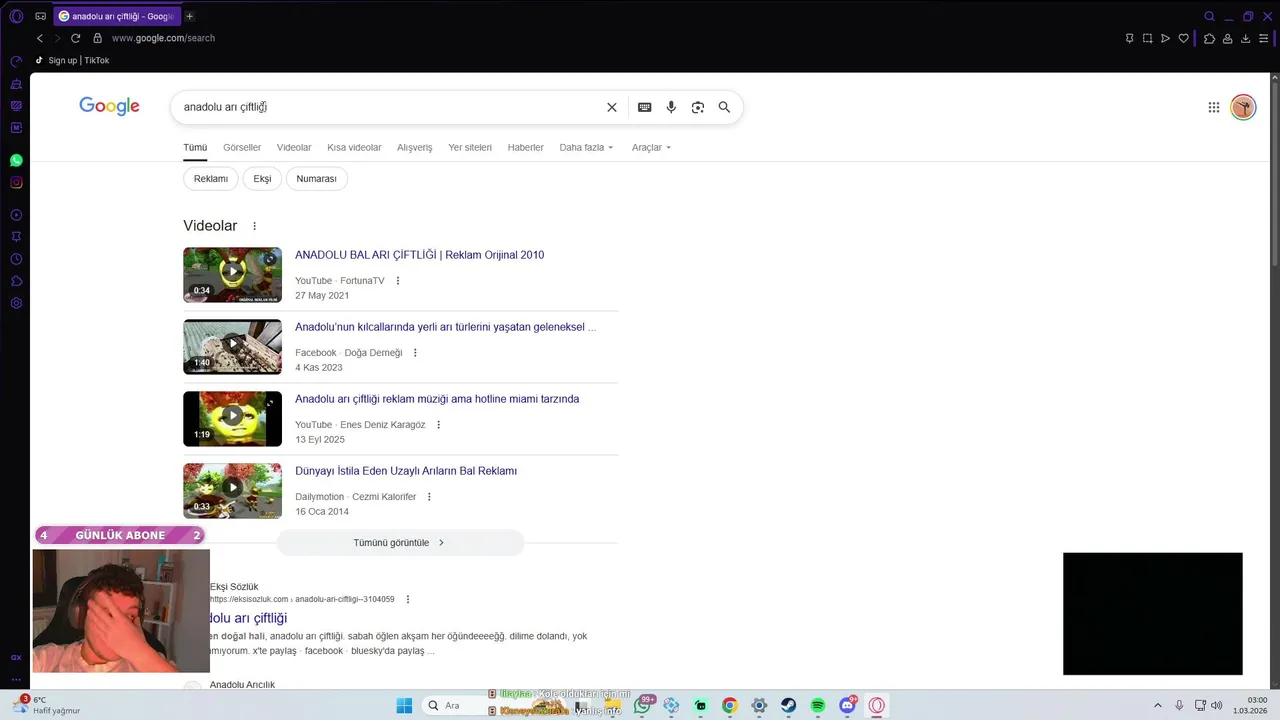Apply the Numarası suggestion chip

point(316,179)
